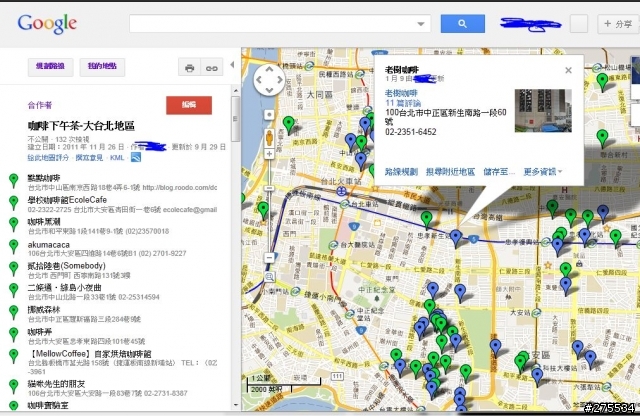This screenshot has width=640, height=416.
Task: Click the chain link icon
Action: click(x=211, y=68)
